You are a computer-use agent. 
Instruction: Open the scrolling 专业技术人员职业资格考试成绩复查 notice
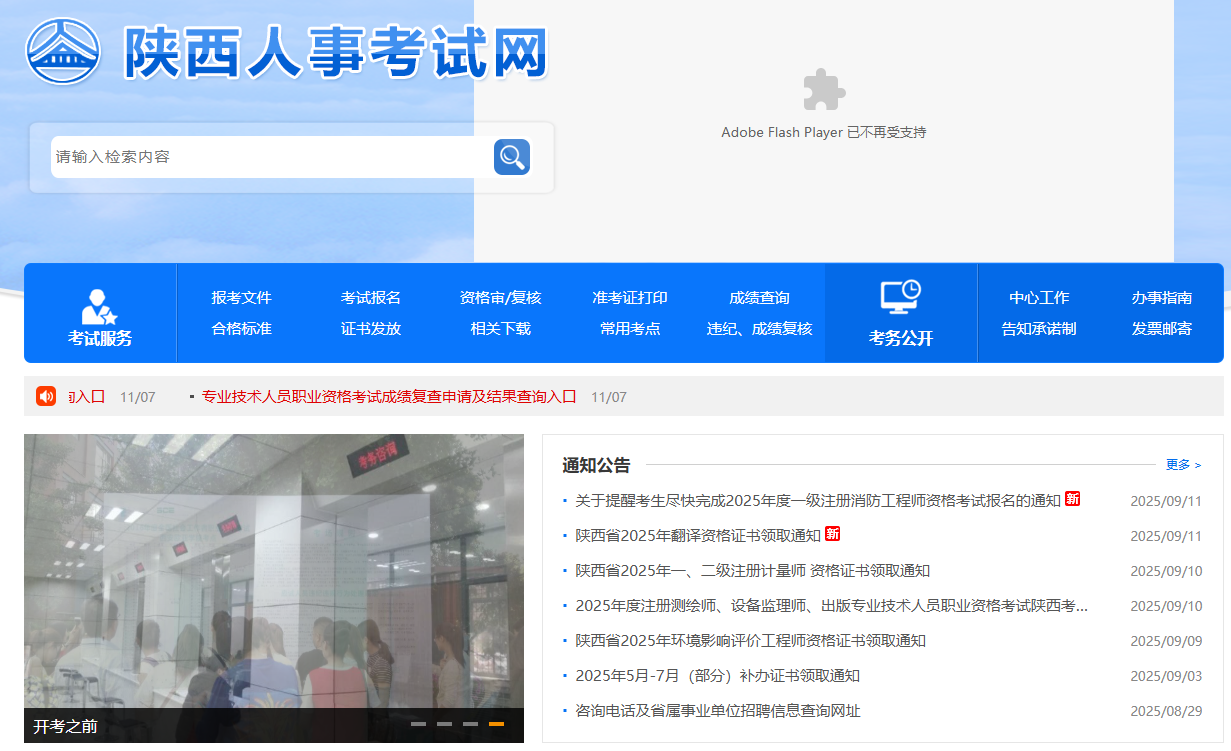pos(389,397)
